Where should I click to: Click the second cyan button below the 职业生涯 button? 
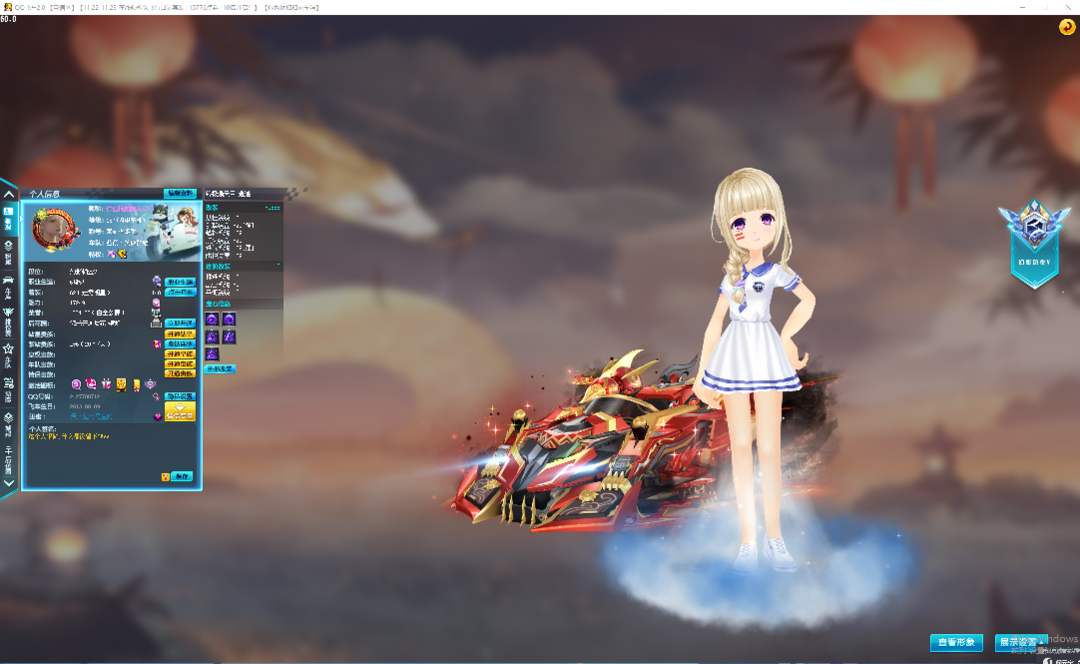(180, 292)
